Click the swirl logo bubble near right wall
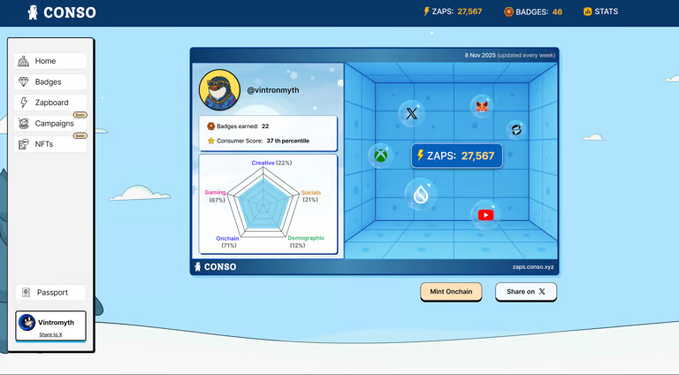The width and height of the screenshot is (679, 375). click(516, 129)
